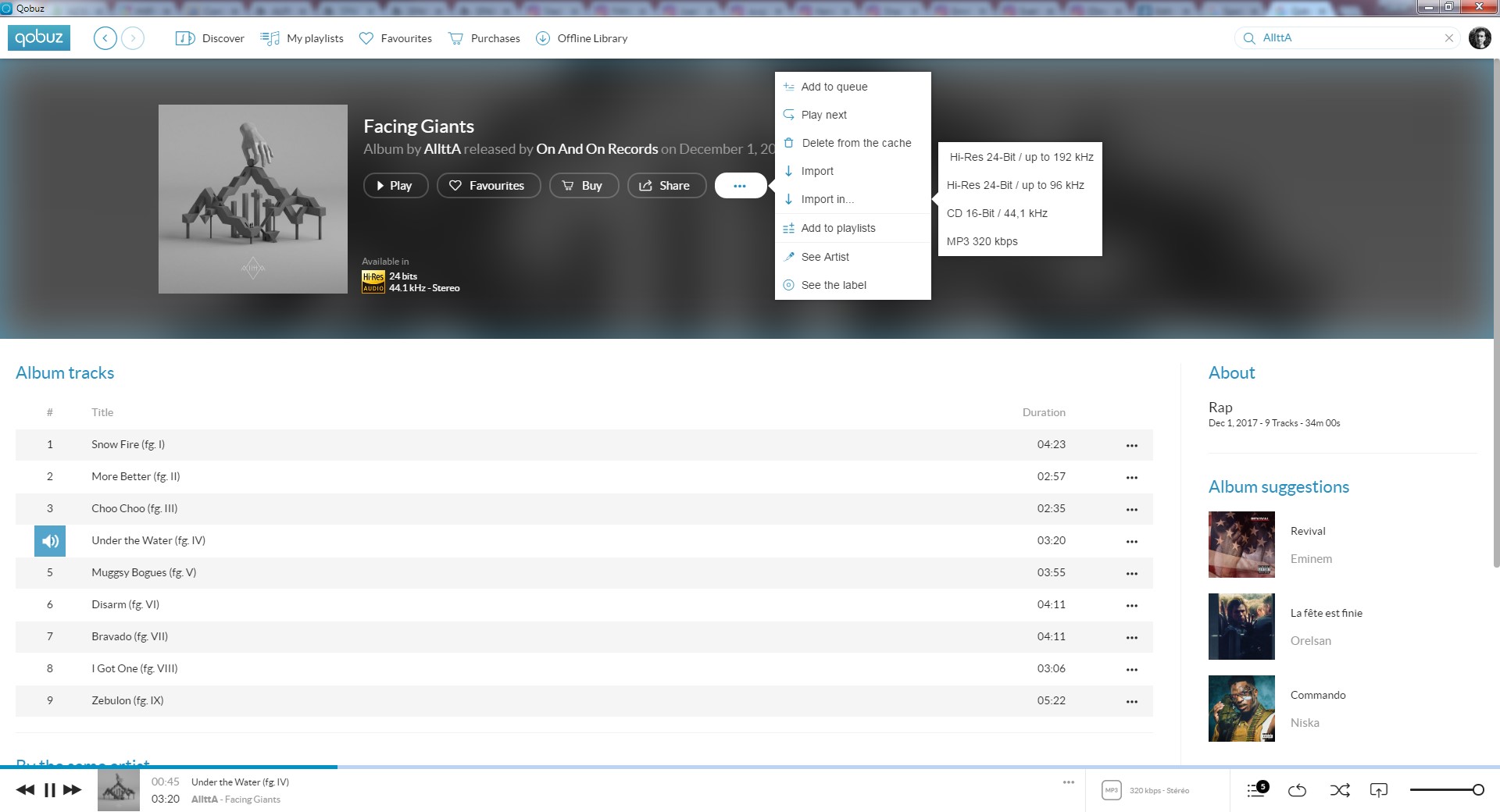Choose Delete from the cache
Image resolution: width=1500 pixels, height=812 pixels.
click(x=853, y=143)
